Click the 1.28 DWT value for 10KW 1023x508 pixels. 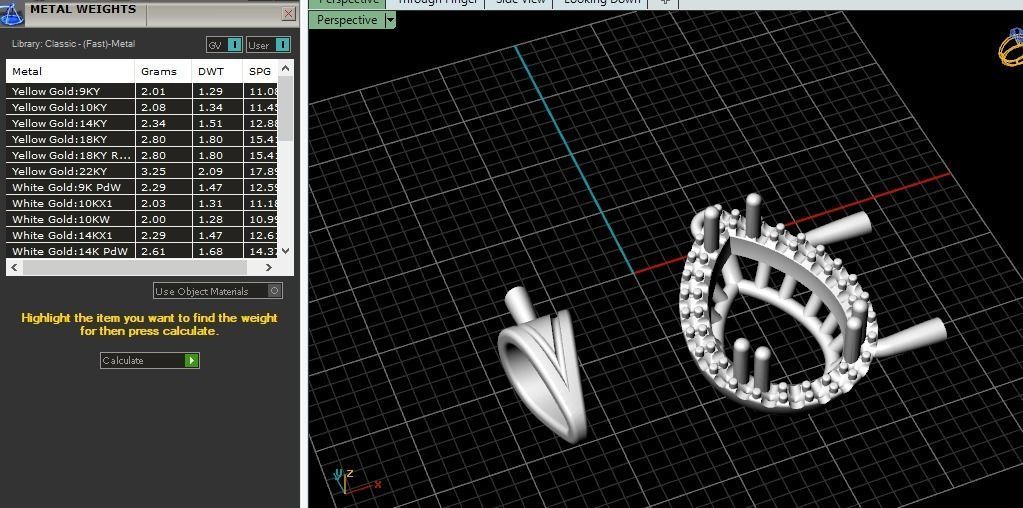click(x=211, y=219)
